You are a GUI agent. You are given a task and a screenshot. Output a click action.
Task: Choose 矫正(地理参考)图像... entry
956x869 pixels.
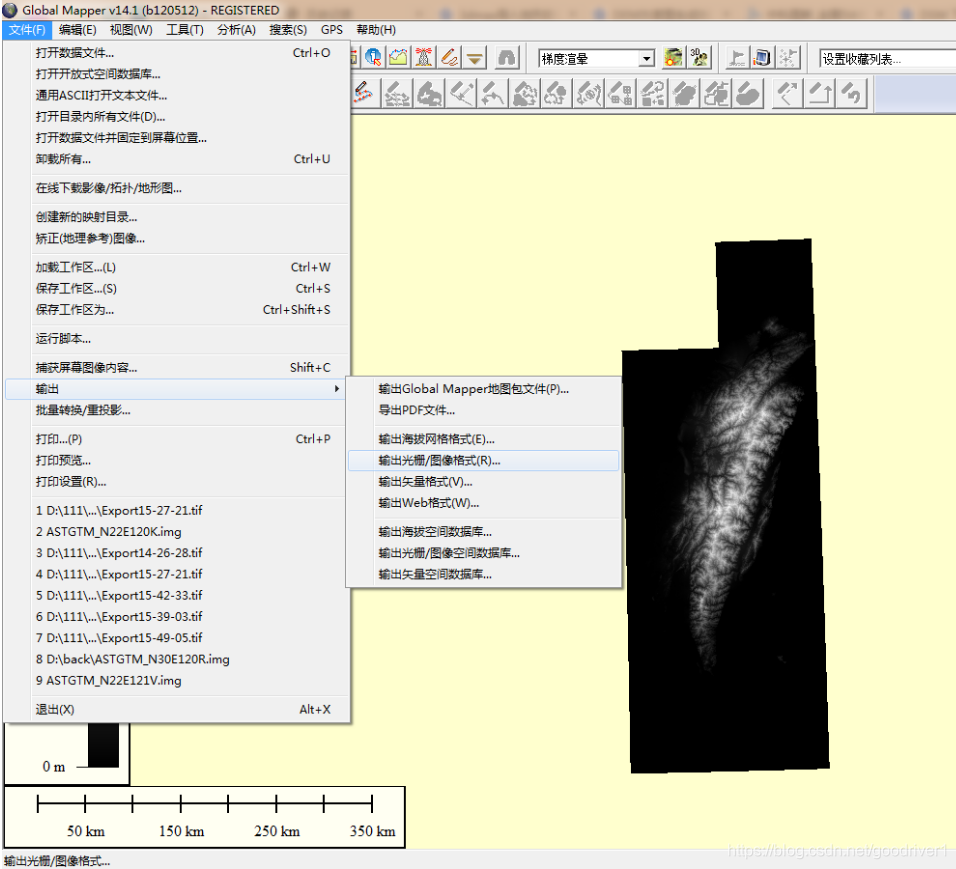177,238
